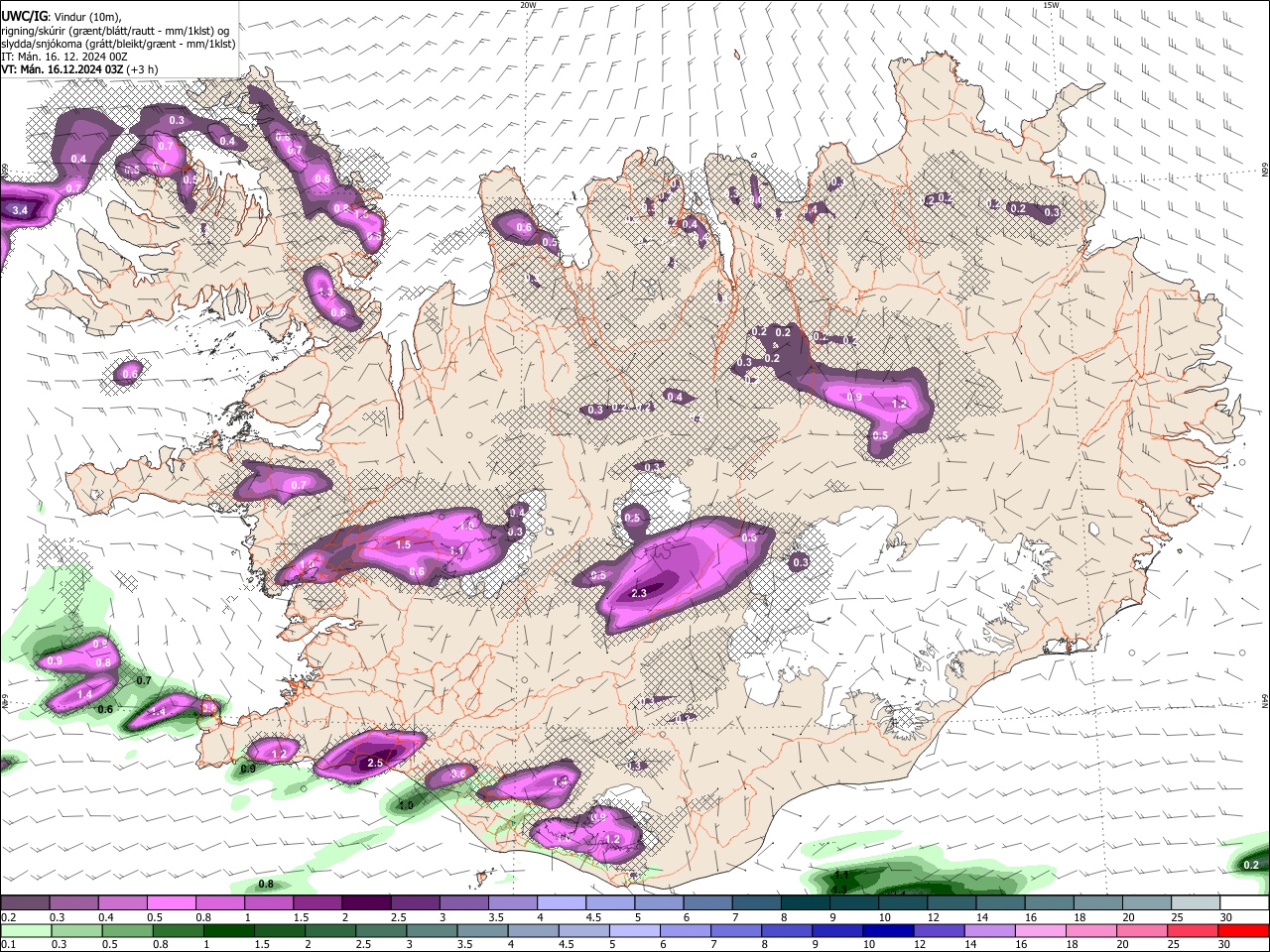This screenshot has width=1270, height=952.
Task: Click the 'slydda/snjókoma (grátt/bleikt/grænt' line
Action: coord(118,44)
